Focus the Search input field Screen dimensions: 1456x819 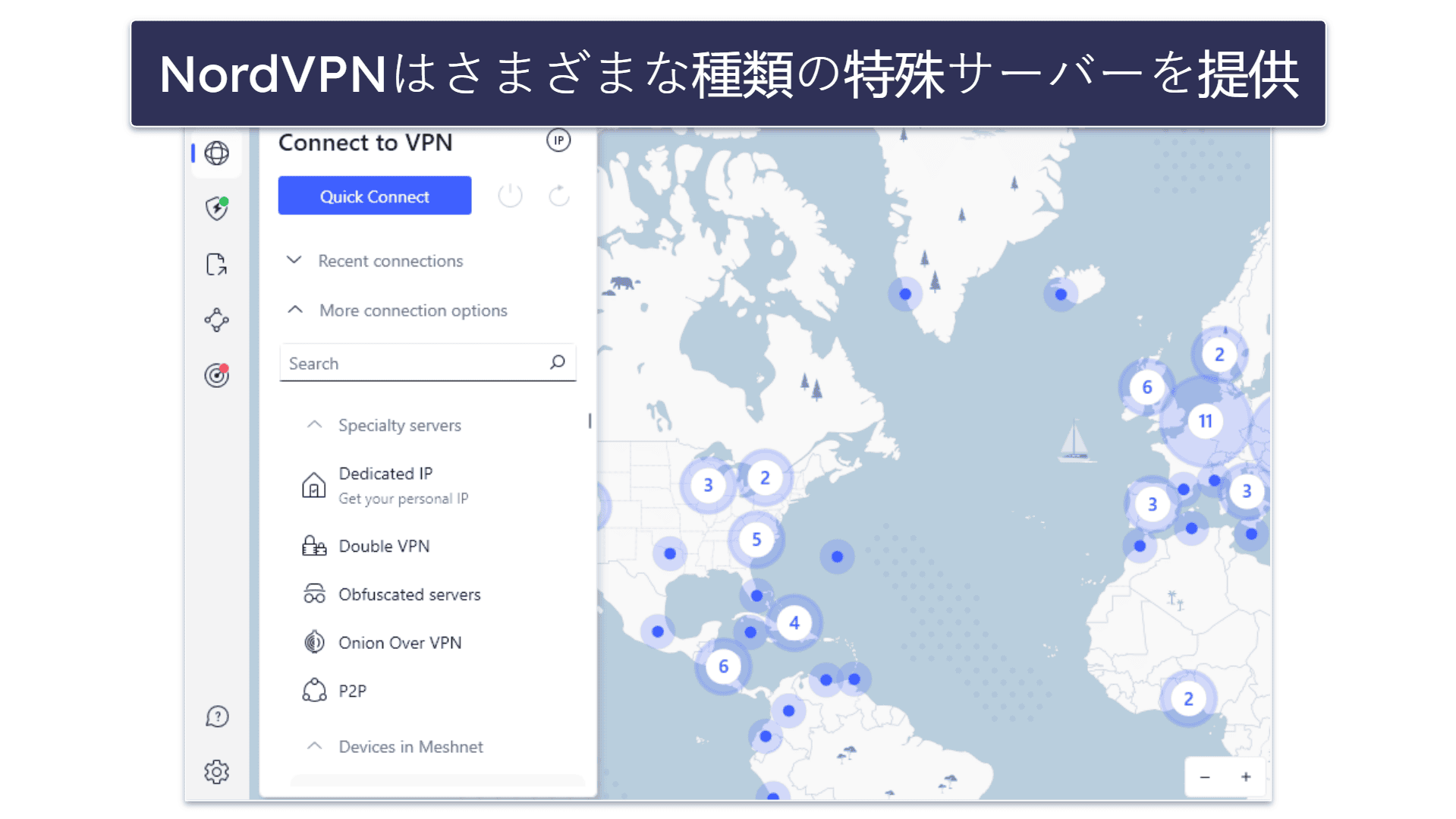pos(428,363)
